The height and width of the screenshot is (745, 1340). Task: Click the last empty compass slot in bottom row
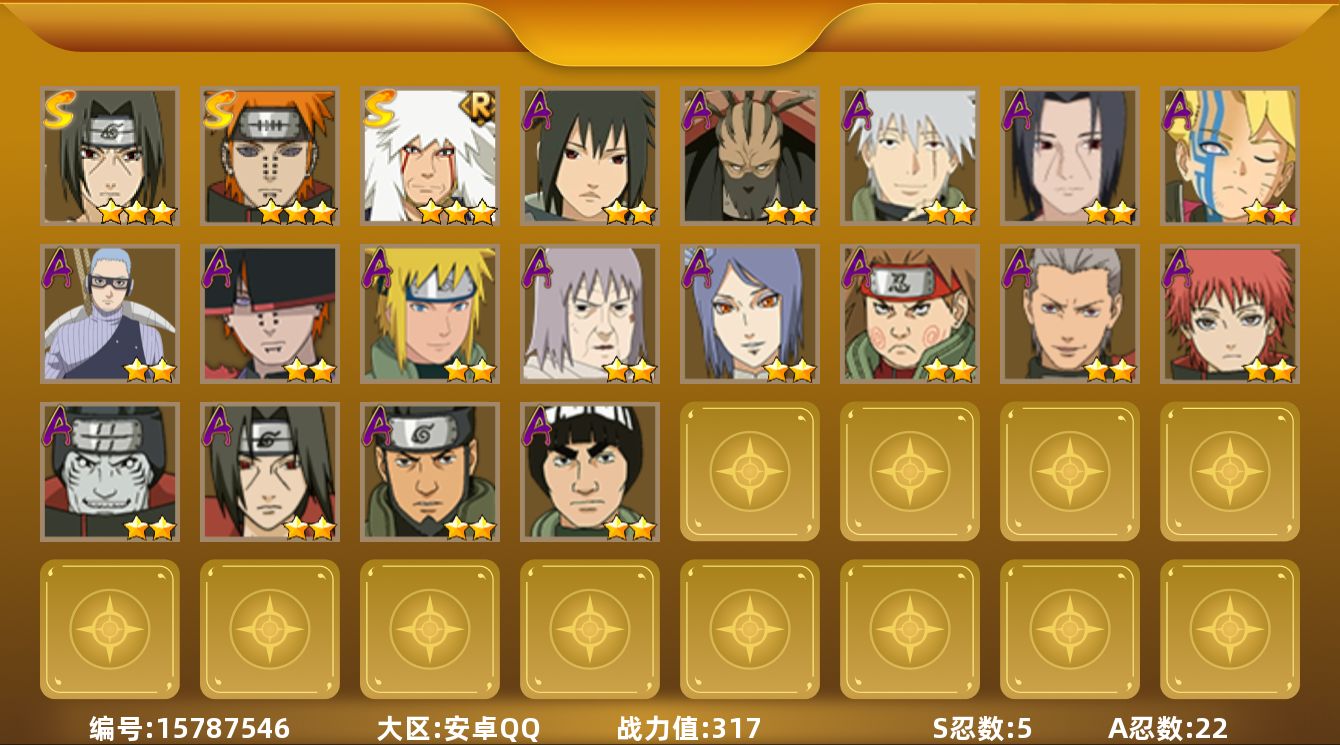1230,629
